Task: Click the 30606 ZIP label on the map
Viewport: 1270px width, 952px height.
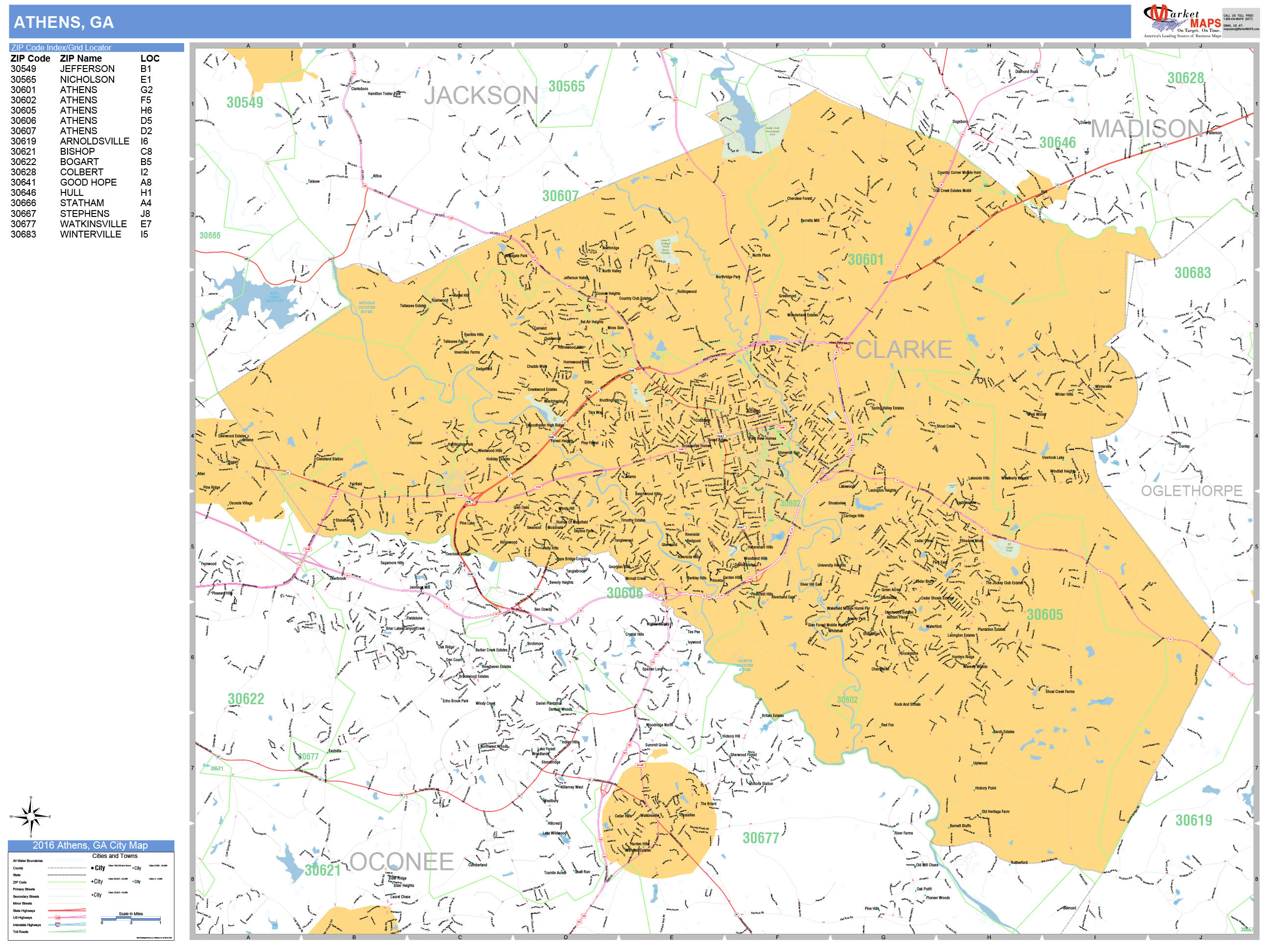Action: point(625,594)
